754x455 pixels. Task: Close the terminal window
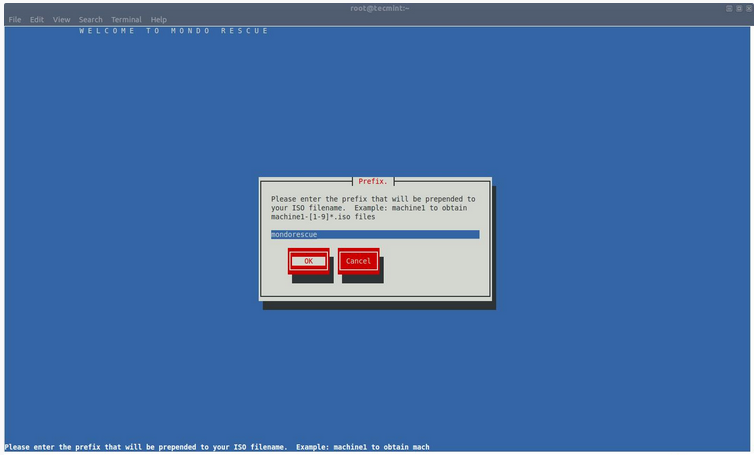pyautogui.click(x=748, y=9)
